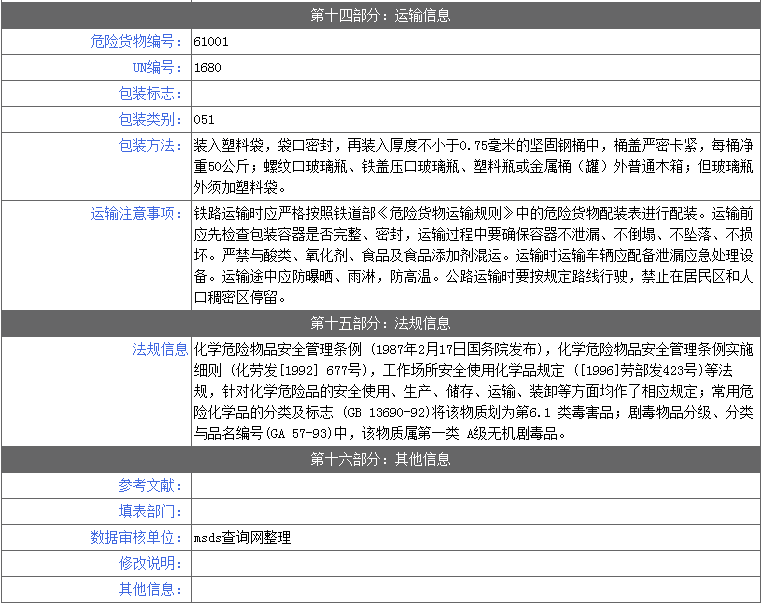Click the 参考文献 label
The width and height of the screenshot is (761, 604).
(x=150, y=485)
